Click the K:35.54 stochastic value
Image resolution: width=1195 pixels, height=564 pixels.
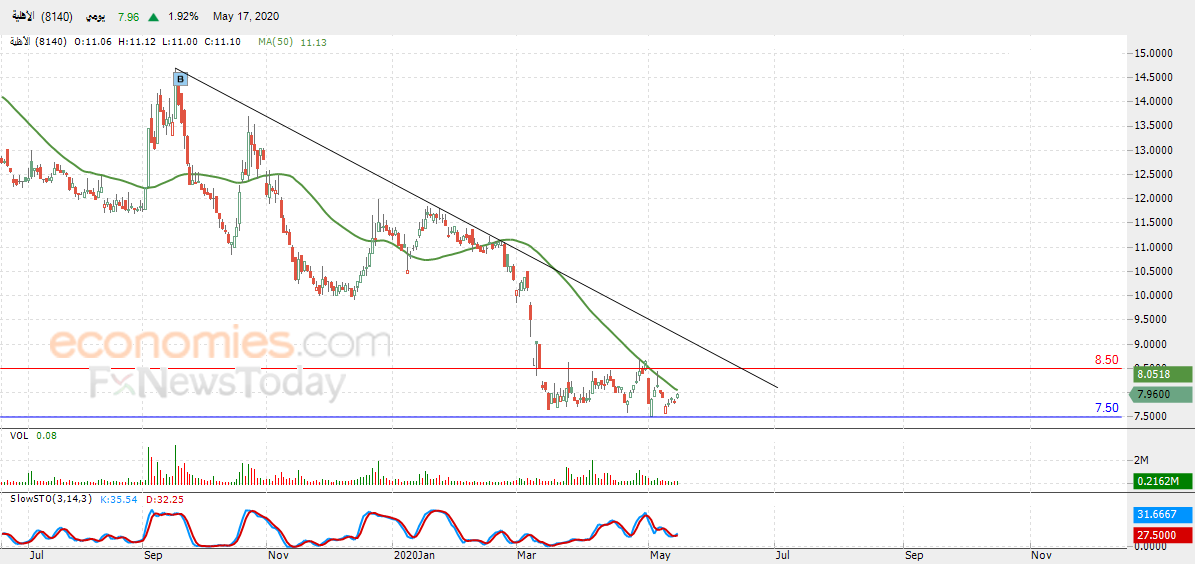point(119,499)
